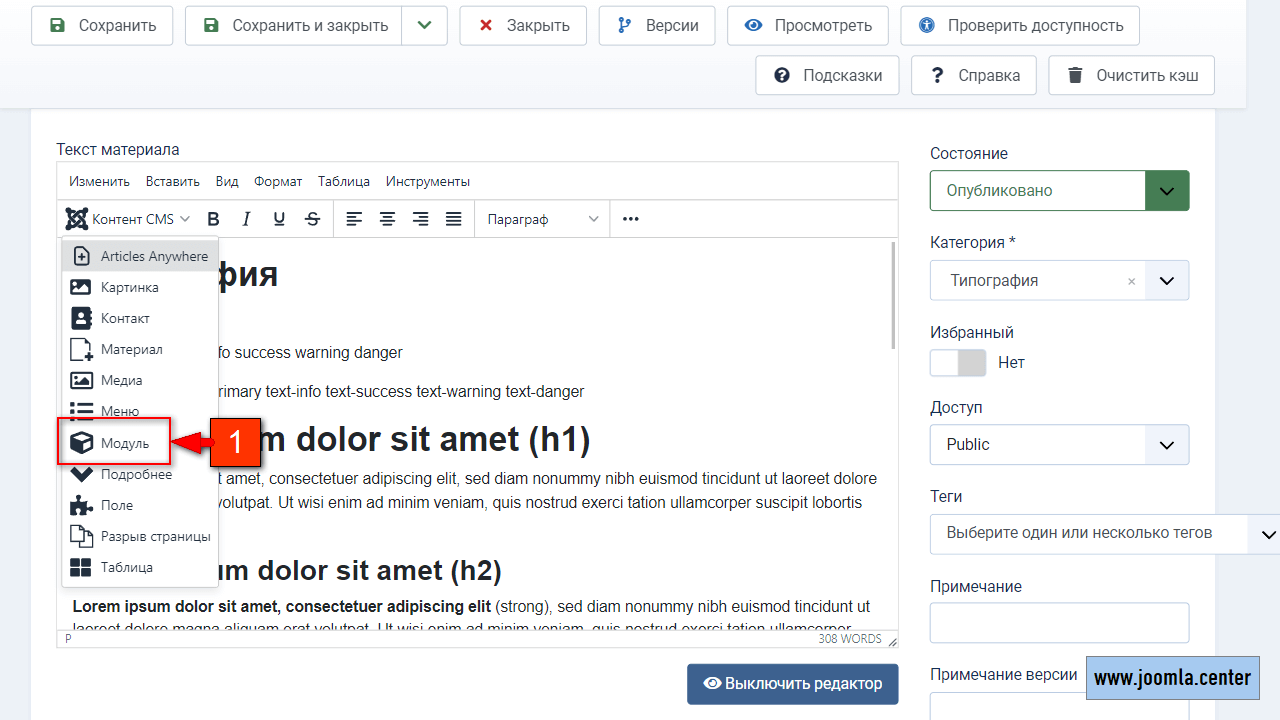The image size is (1280, 720).
Task: Click the Bold formatting icon
Action: tap(213, 219)
